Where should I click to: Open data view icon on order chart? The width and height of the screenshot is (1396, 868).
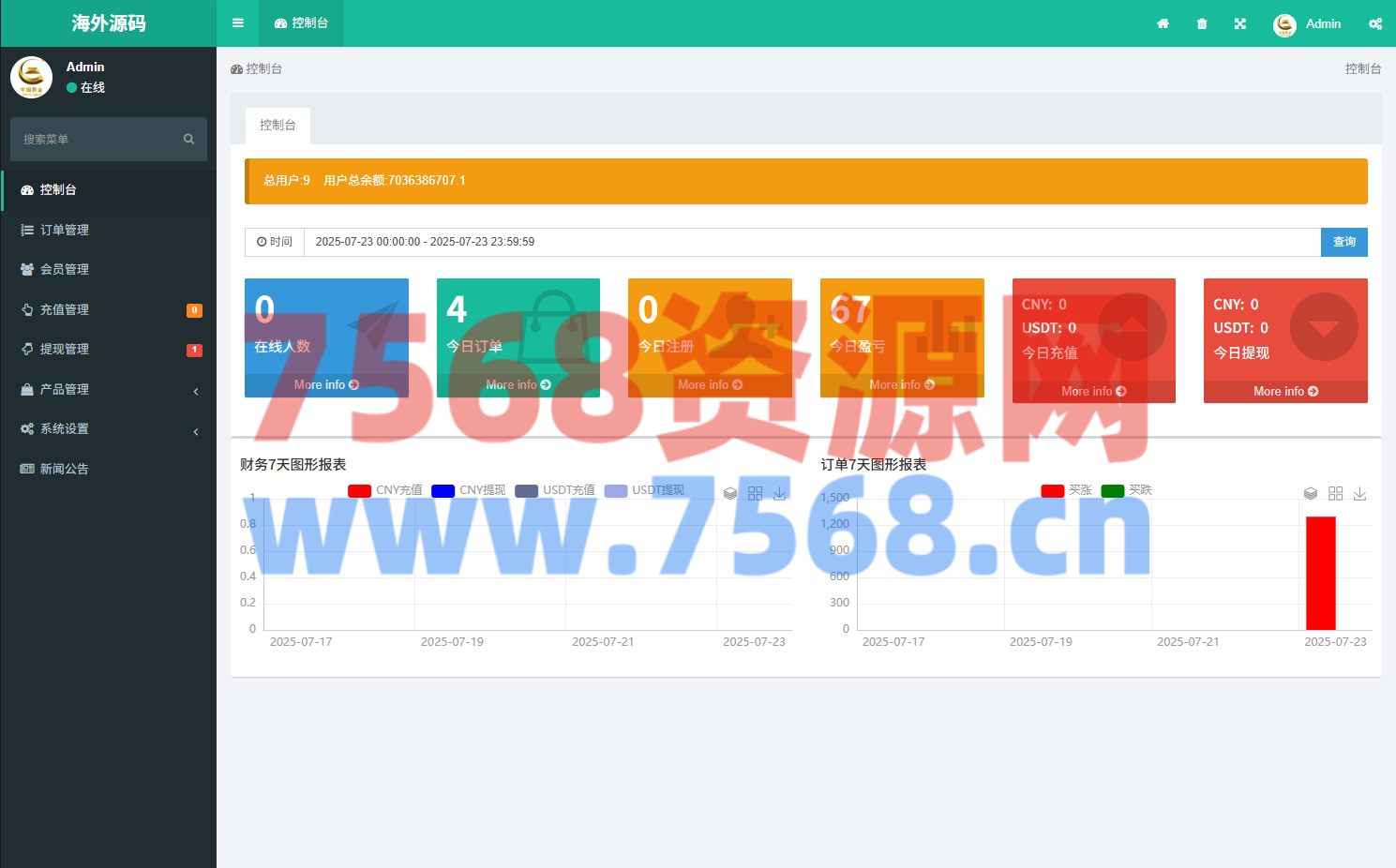tap(1311, 493)
